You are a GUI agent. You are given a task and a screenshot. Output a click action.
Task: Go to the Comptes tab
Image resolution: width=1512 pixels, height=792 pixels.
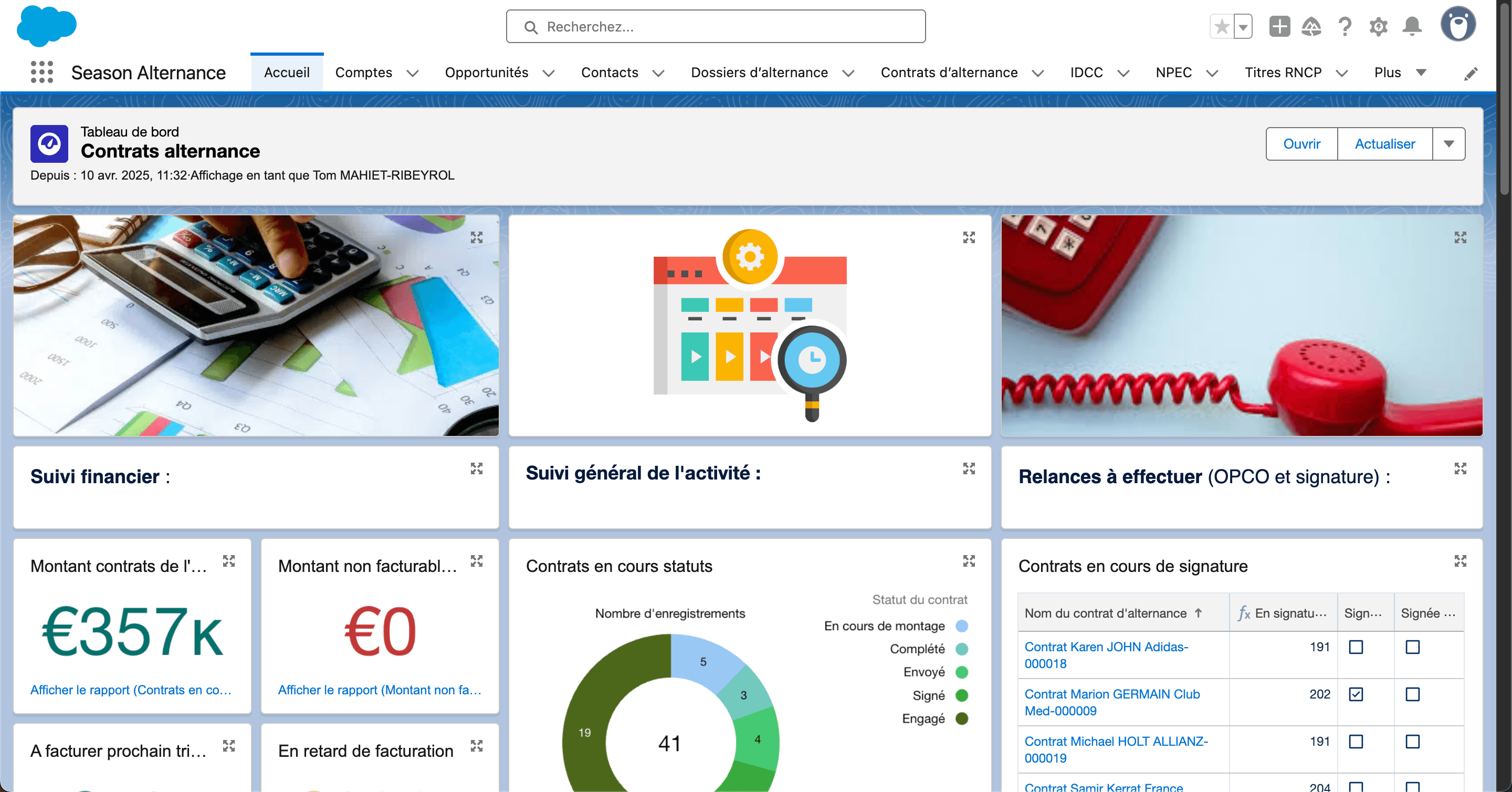point(363,72)
